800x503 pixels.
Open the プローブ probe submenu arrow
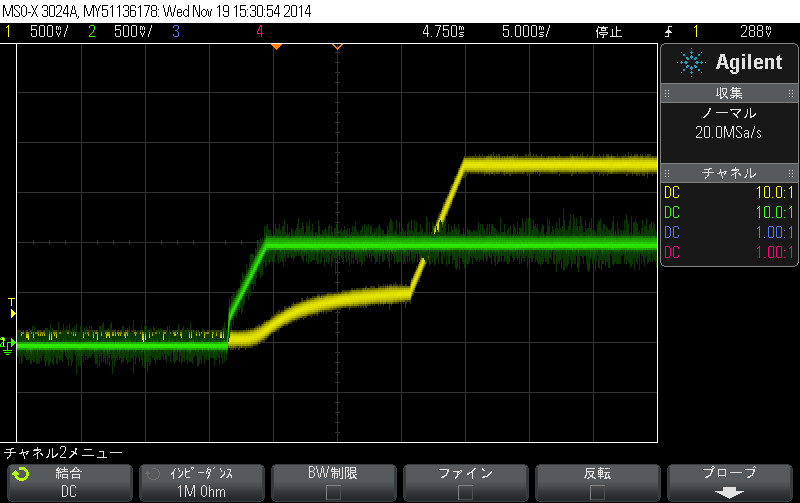point(730,493)
